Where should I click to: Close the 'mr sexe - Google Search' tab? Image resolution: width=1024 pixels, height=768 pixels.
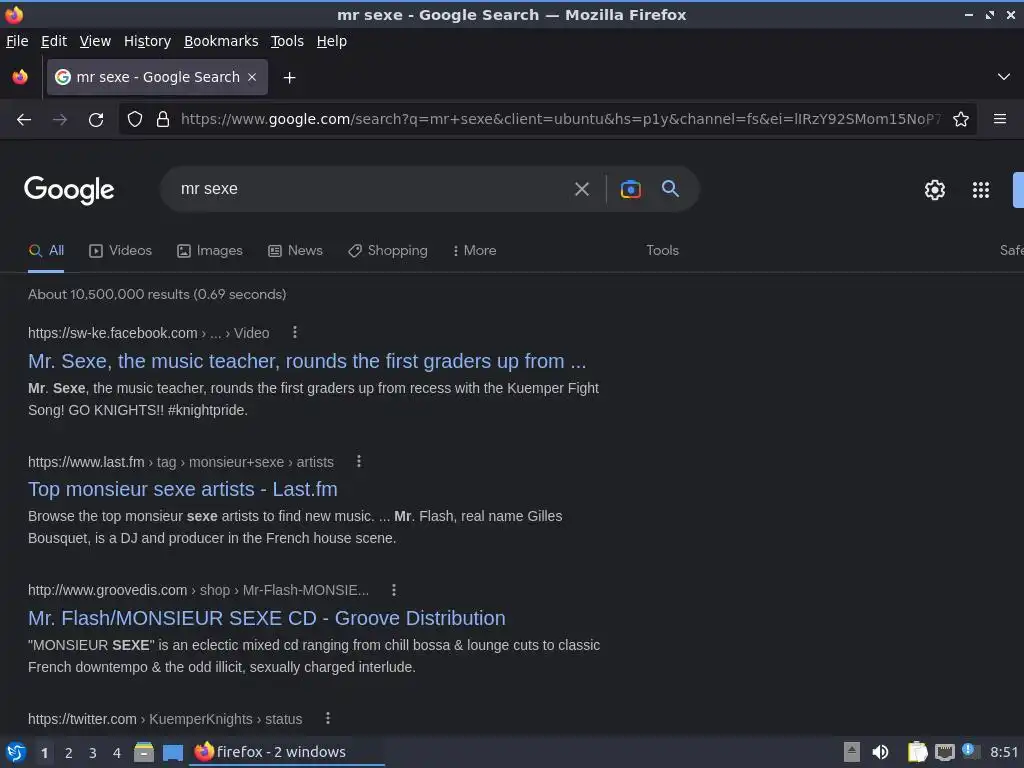click(252, 77)
